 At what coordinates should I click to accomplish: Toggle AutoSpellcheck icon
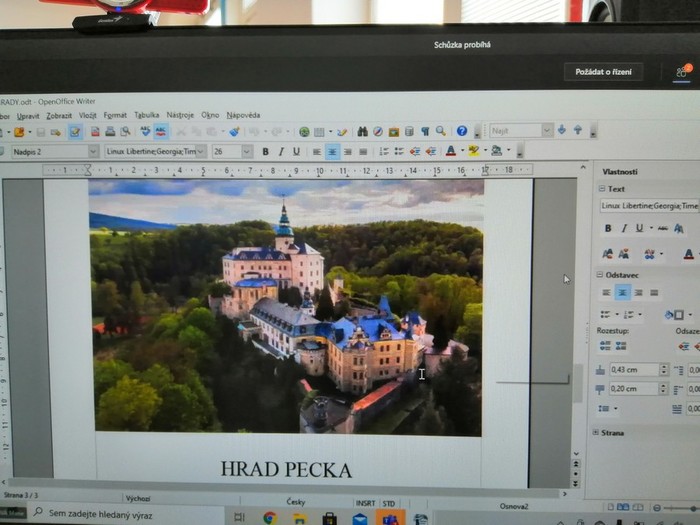tap(161, 131)
